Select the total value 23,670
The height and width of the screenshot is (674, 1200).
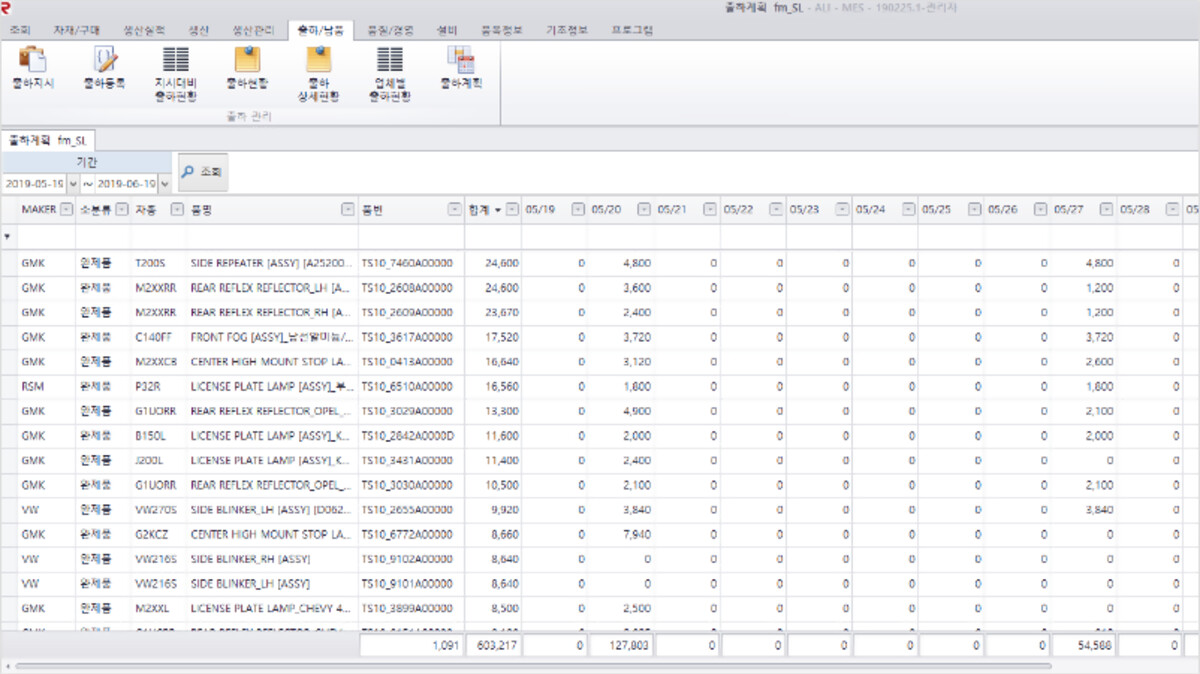(492, 311)
